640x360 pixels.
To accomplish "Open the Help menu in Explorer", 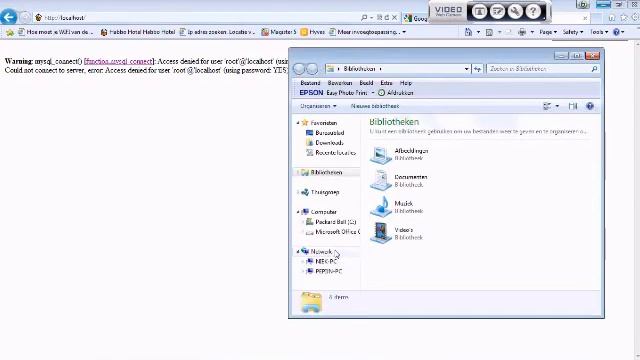I will click(x=406, y=83).
